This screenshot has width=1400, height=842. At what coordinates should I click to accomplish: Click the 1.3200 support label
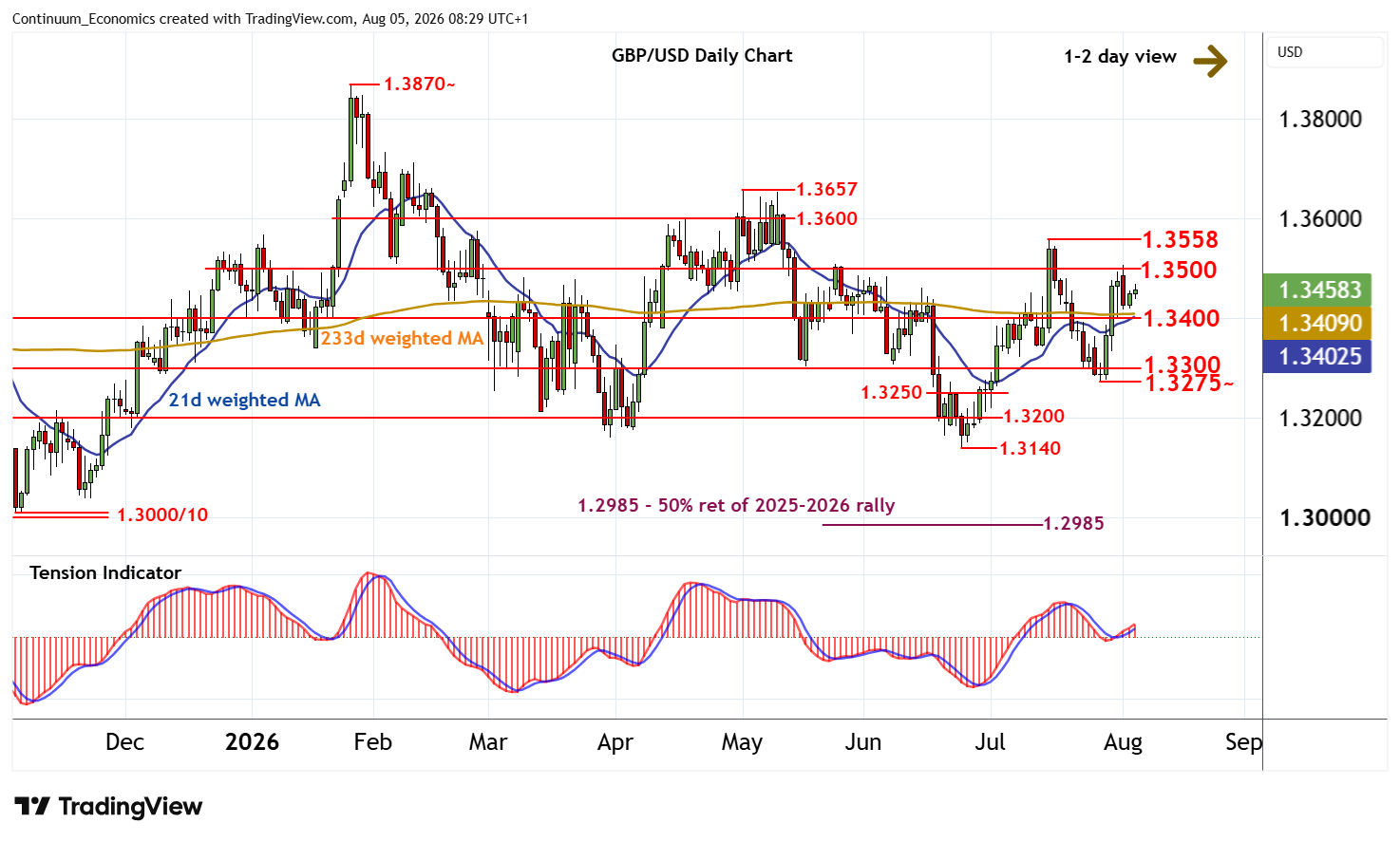click(1033, 416)
